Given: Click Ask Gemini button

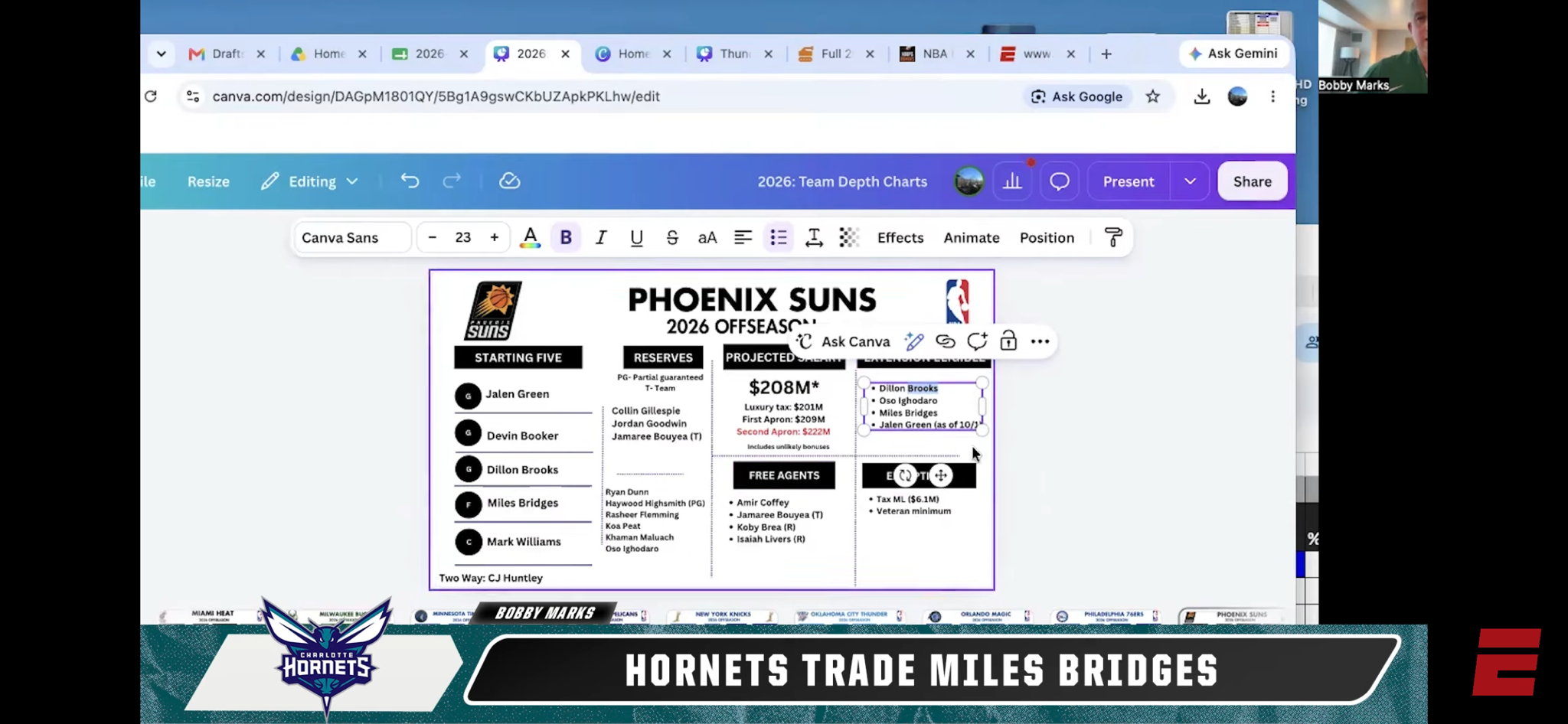Looking at the screenshot, I should tap(1233, 54).
